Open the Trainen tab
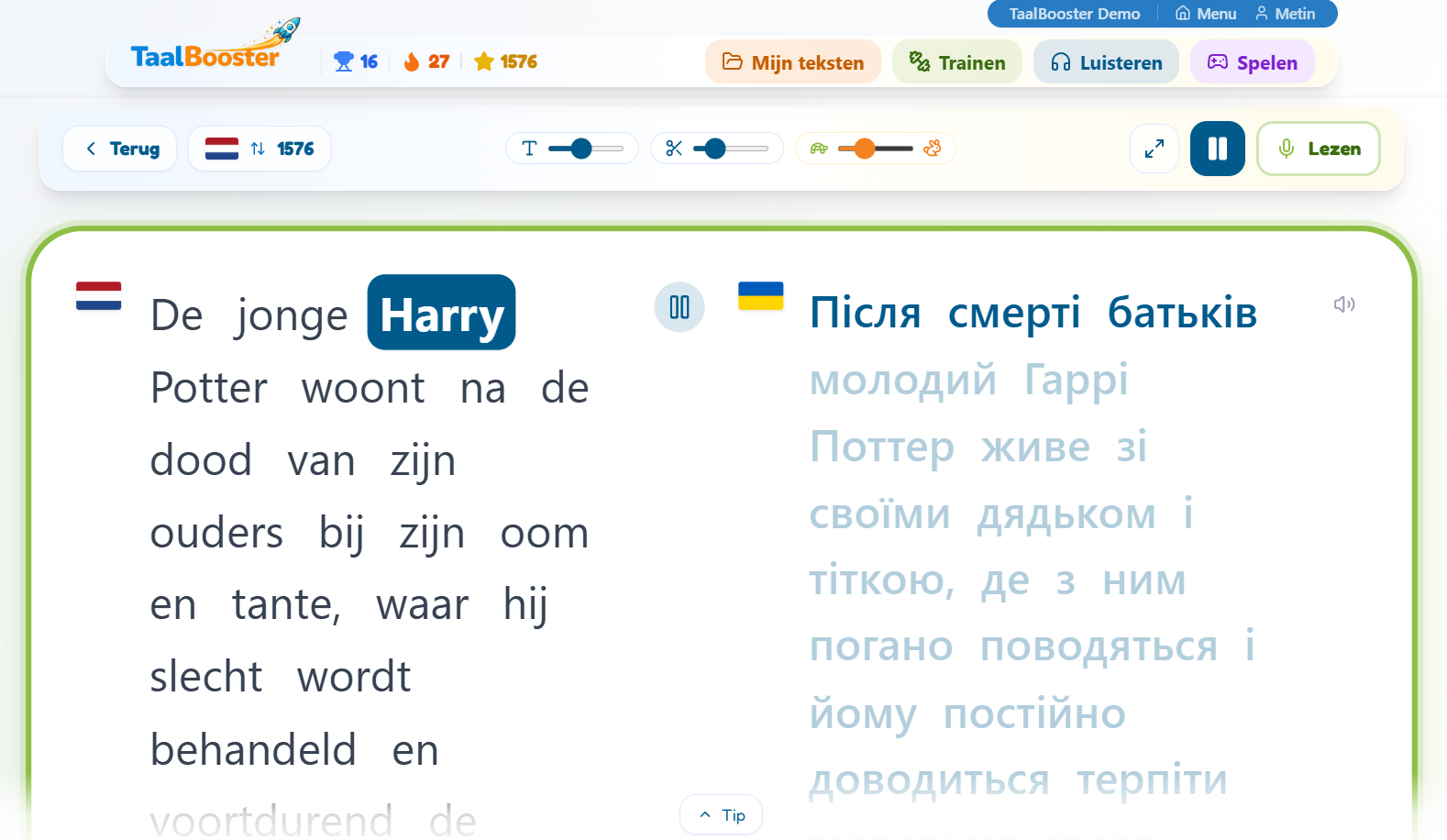Image resolution: width=1447 pixels, height=840 pixels. point(957,62)
